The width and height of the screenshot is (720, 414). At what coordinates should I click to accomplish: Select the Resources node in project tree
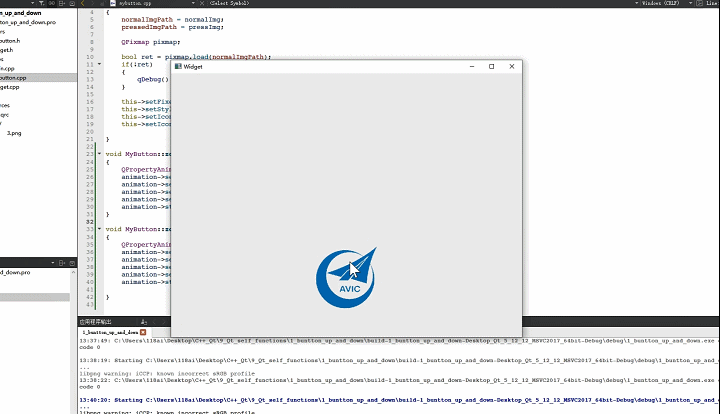click(5, 106)
